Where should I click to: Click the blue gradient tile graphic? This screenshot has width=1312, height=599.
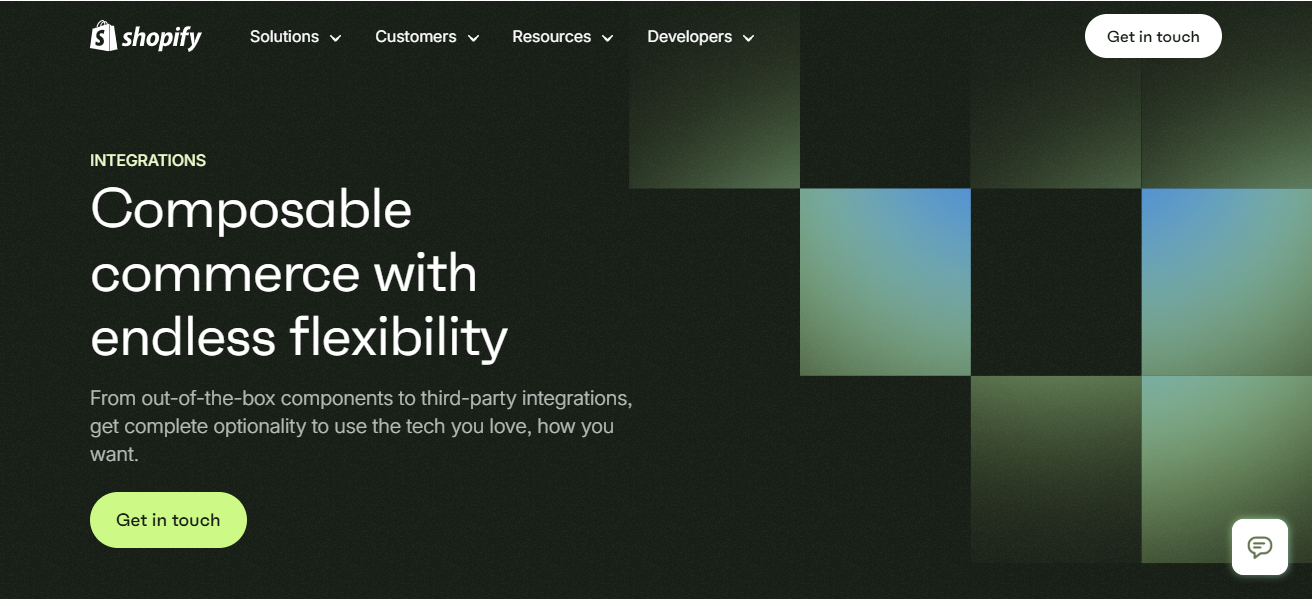point(884,280)
